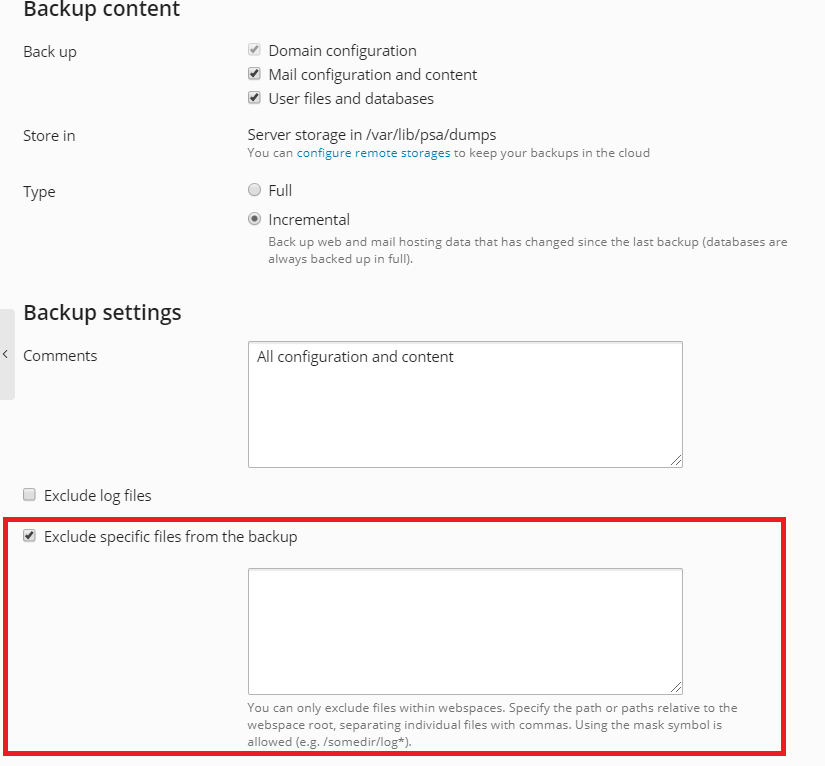Click the greyed Domain configuration checkbox

pos(255,50)
